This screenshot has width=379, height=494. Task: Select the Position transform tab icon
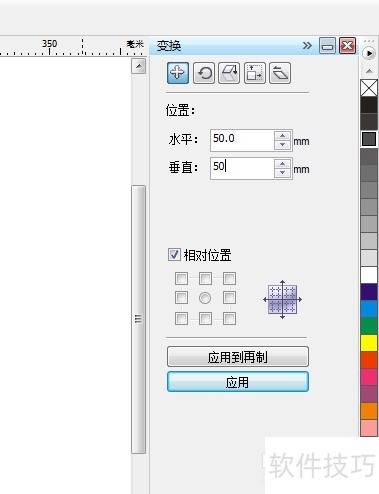click(178, 73)
